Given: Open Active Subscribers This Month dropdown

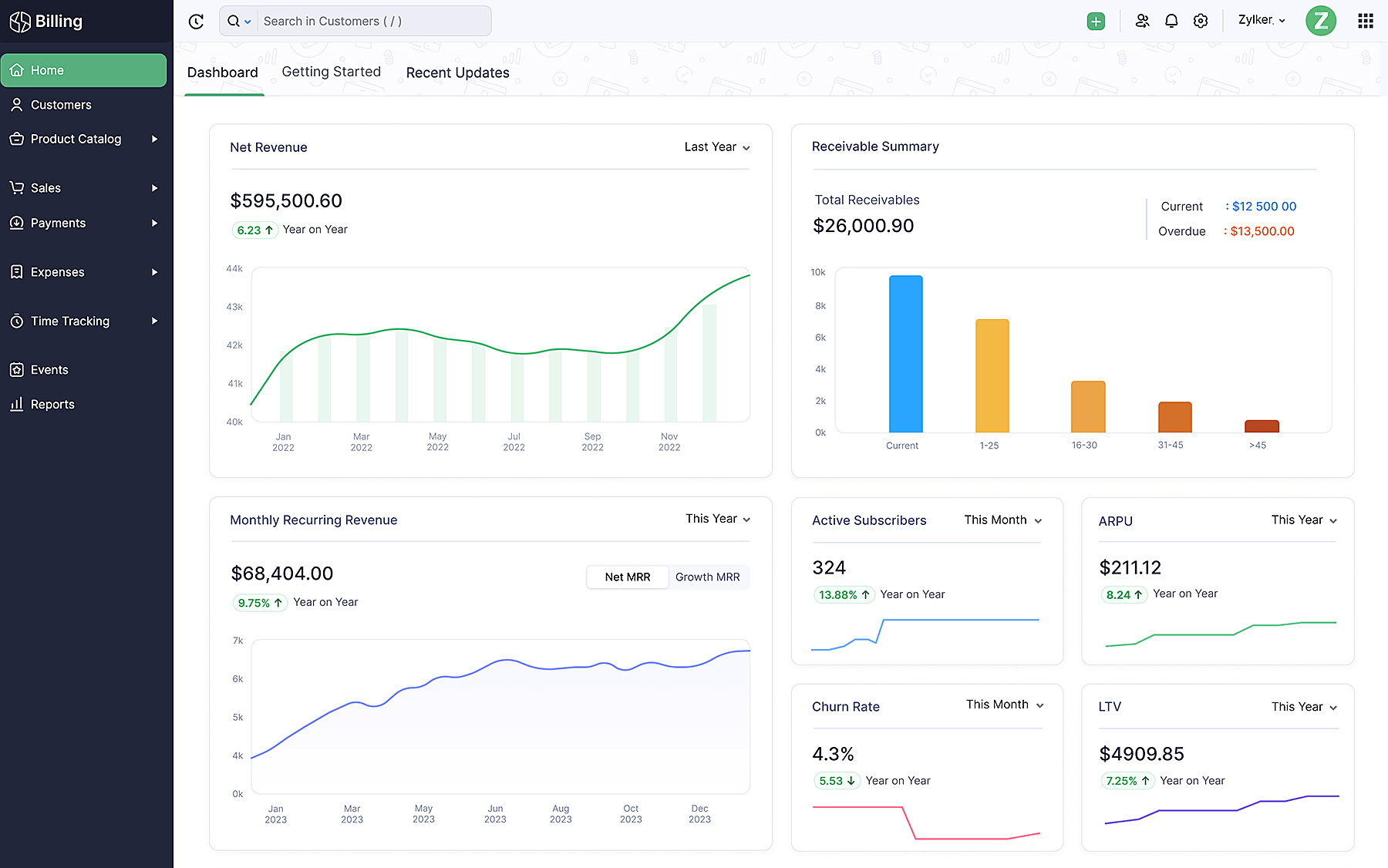Looking at the screenshot, I should click(1002, 520).
